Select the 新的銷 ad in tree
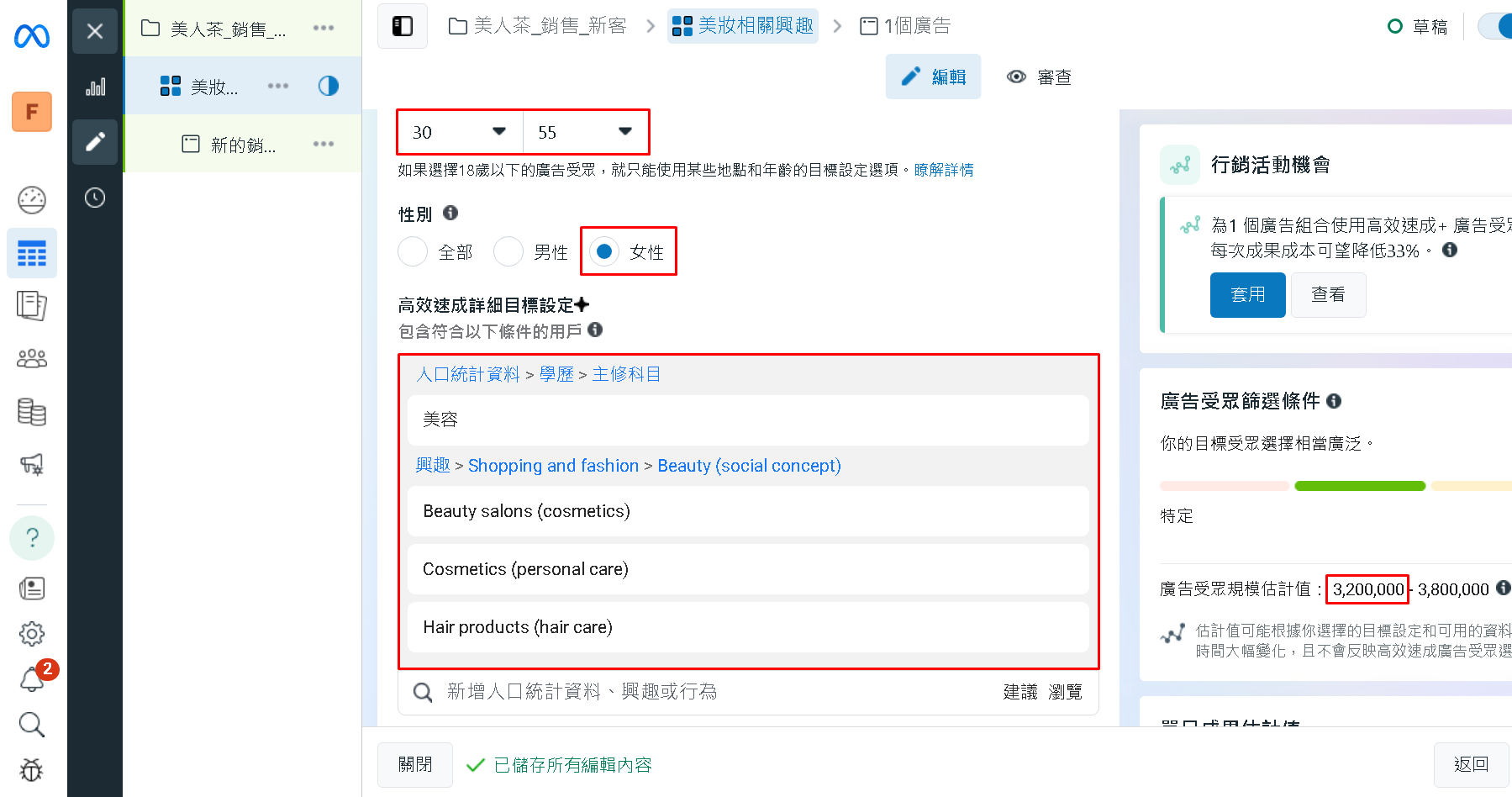 pyautogui.click(x=229, y=145)
